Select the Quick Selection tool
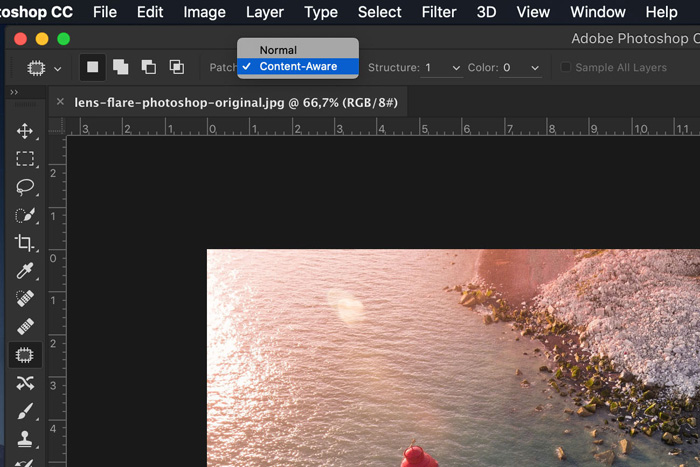Viewport: 700px width, 467px height. tap(25, 215)
